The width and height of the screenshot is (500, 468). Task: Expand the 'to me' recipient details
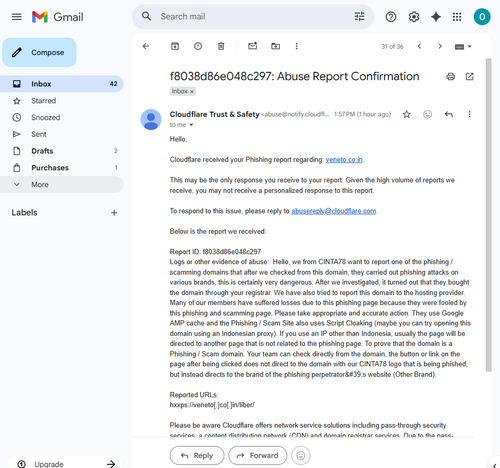[x=191, y=125]
